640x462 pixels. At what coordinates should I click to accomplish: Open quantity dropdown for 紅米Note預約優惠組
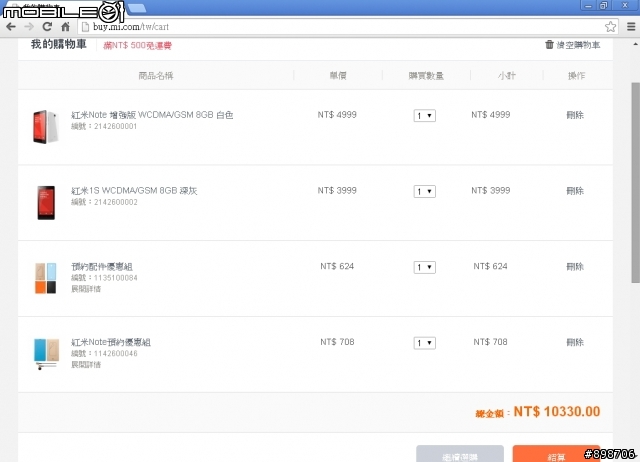424,343
